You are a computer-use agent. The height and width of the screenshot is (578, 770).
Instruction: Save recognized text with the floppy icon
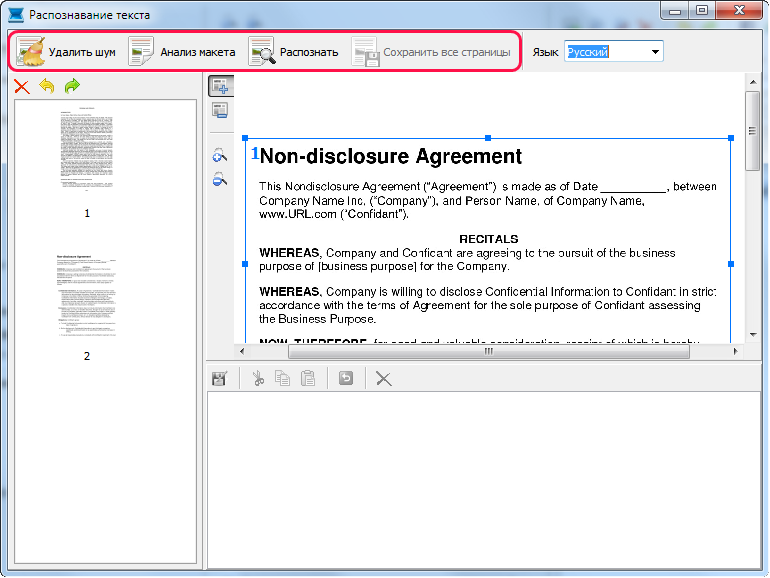(219, 379)
